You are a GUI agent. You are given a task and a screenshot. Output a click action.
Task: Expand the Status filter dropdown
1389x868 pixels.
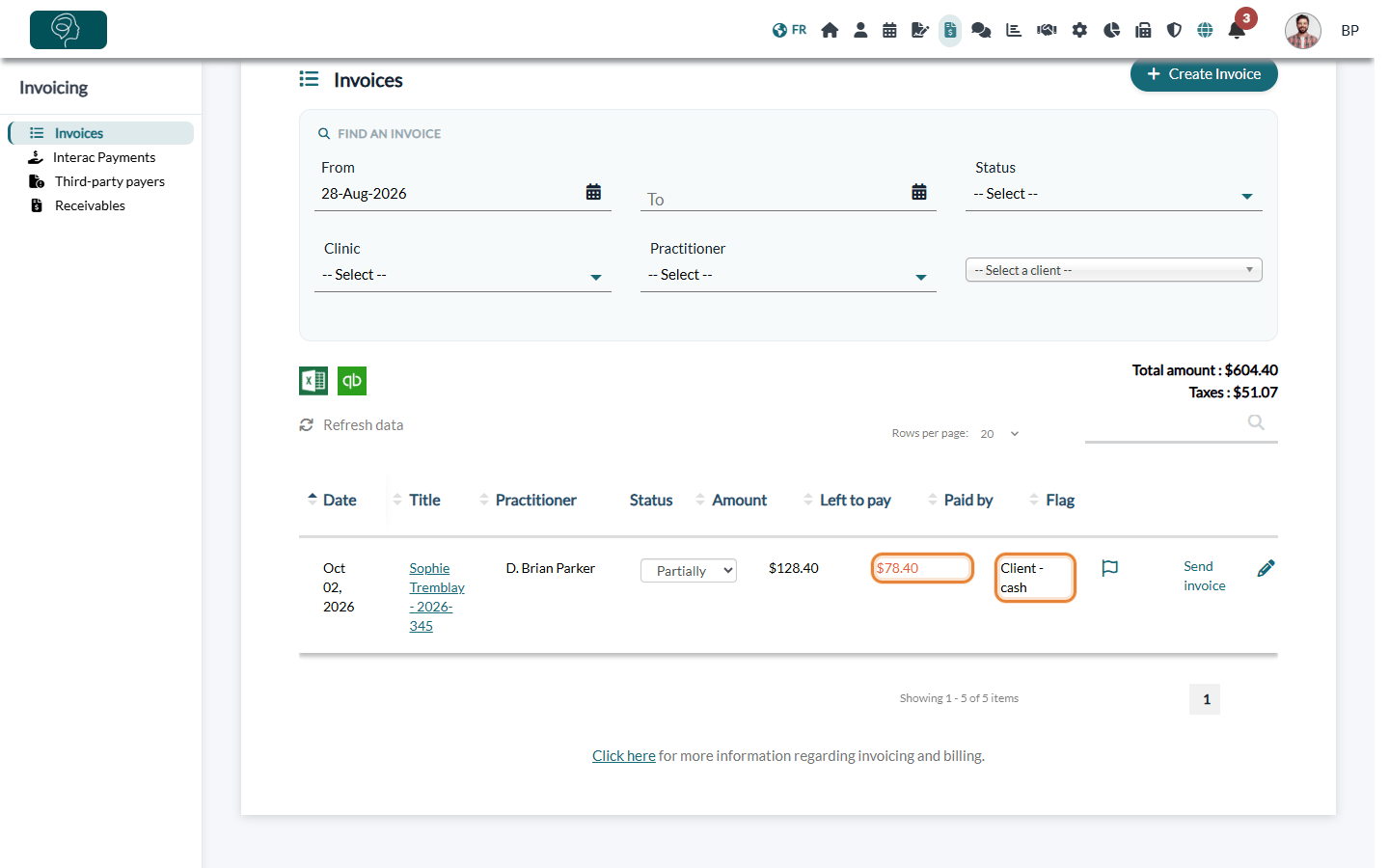(1114, 194)
